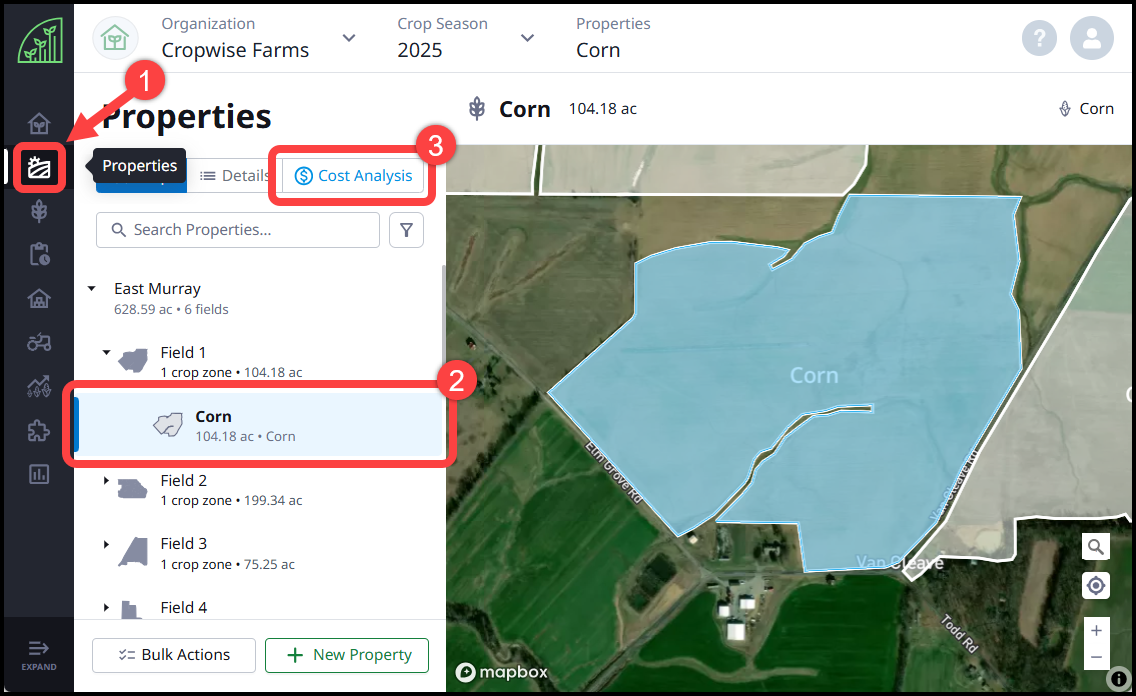Open the Cropwise Farms organization dropdown
The height and width of the screenshot is (696, 1136).
[348, 37]
